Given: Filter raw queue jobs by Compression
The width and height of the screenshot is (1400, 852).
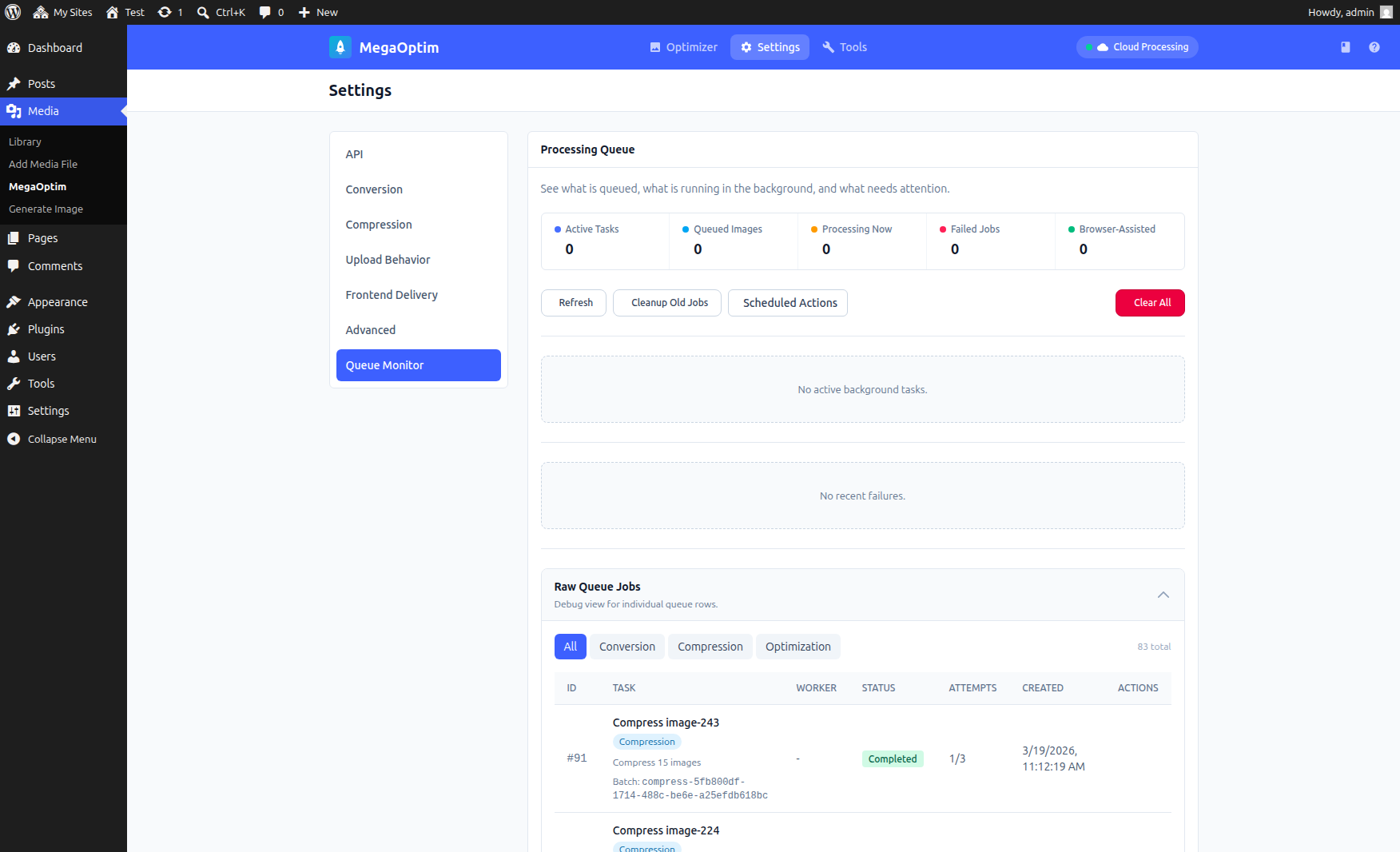Looking at the screenshot, I should coord(710,647).
